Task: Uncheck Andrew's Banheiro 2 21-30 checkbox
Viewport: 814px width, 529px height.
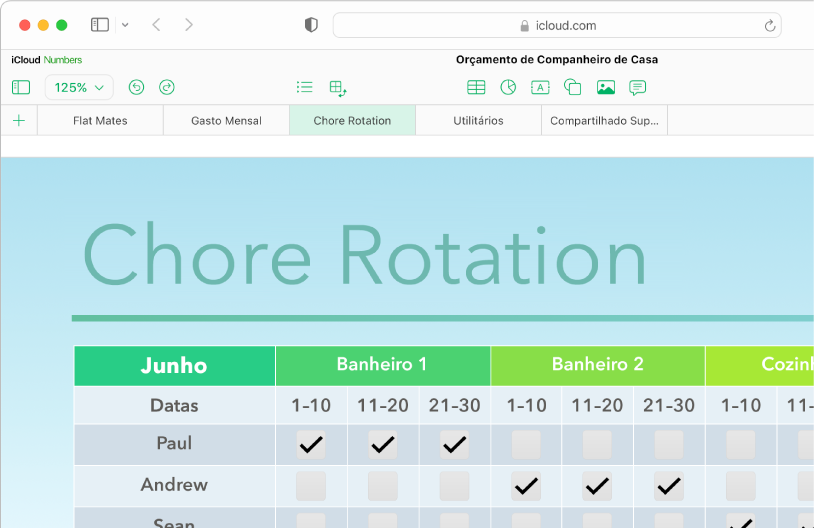Action: click(x=669, y=486)
